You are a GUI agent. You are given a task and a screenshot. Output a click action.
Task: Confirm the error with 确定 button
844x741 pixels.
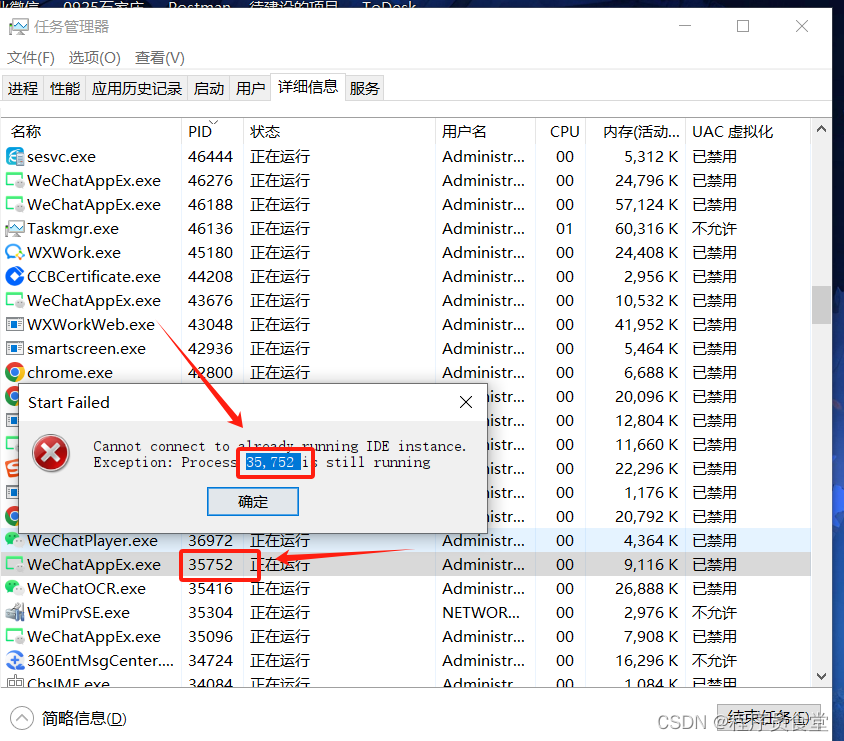pos(252,502)
